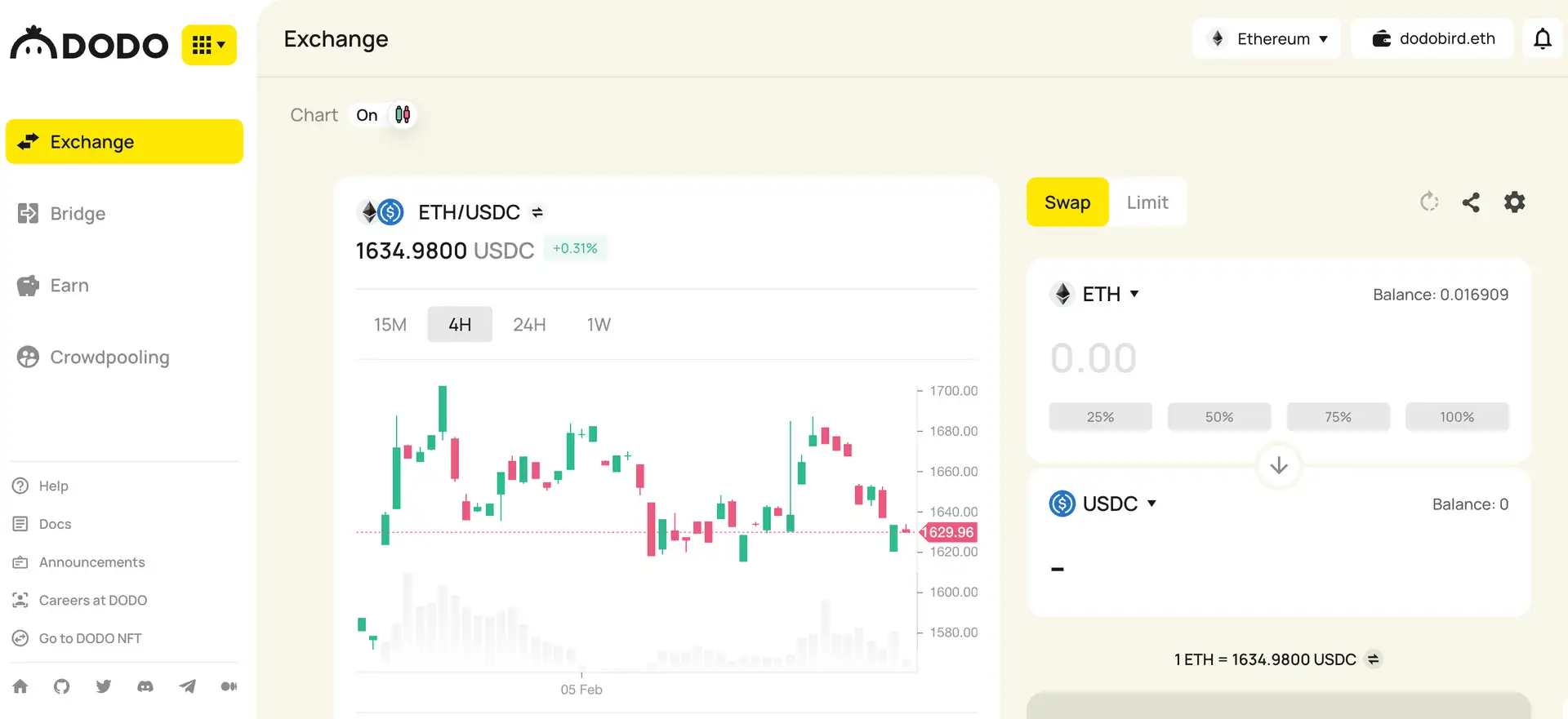Click the refresh quote icon

pyautogui.click(x=1428, y=202)
